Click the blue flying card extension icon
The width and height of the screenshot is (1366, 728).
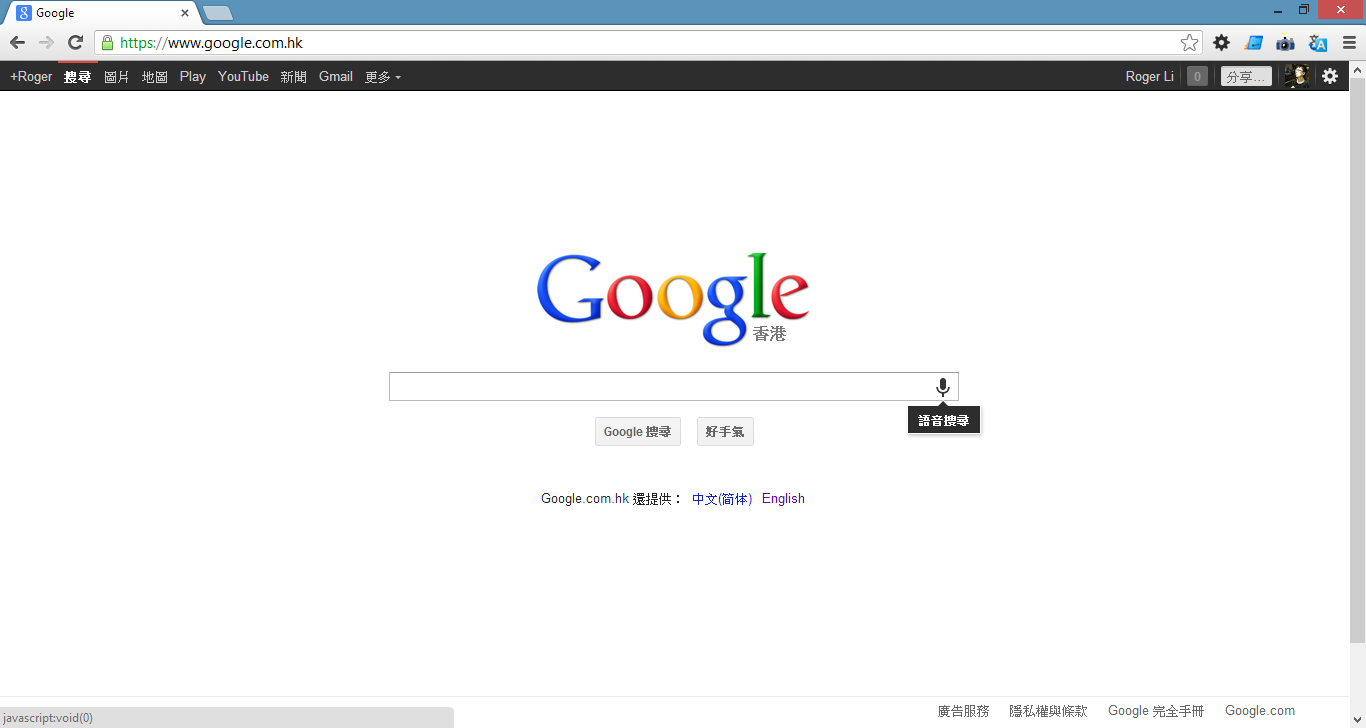coord(1253,43)
